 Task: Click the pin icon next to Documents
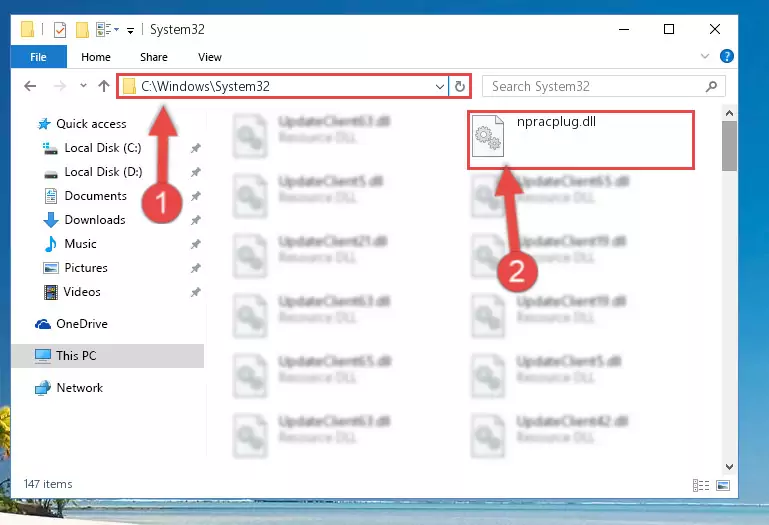click(x=195, y=196)
